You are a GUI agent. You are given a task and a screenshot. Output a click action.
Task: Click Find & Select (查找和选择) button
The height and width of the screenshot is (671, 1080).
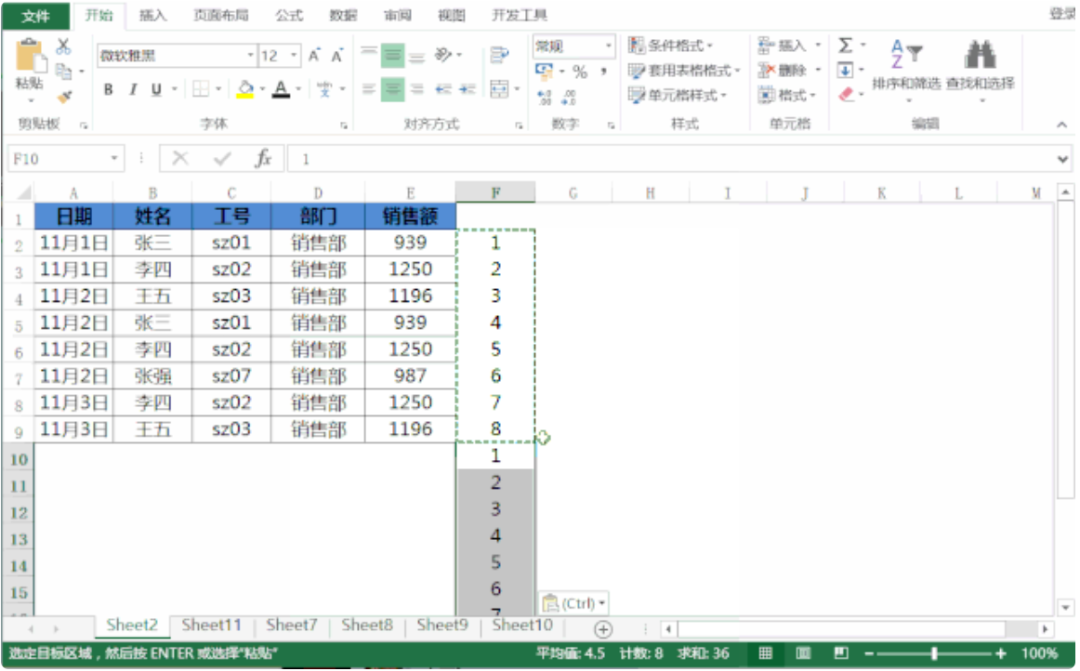[980, 72]
